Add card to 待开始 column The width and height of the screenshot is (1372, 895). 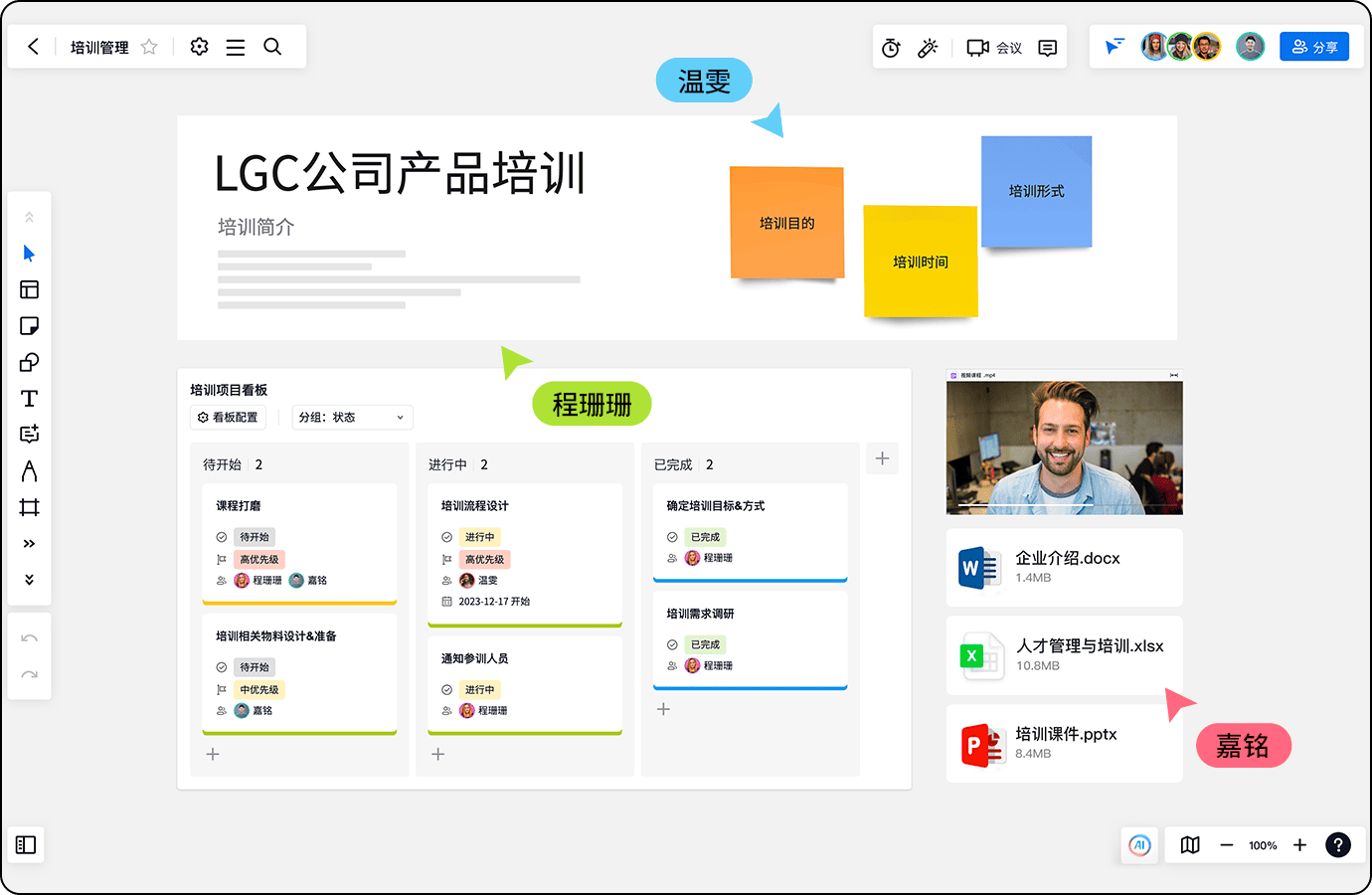point(213,755)
